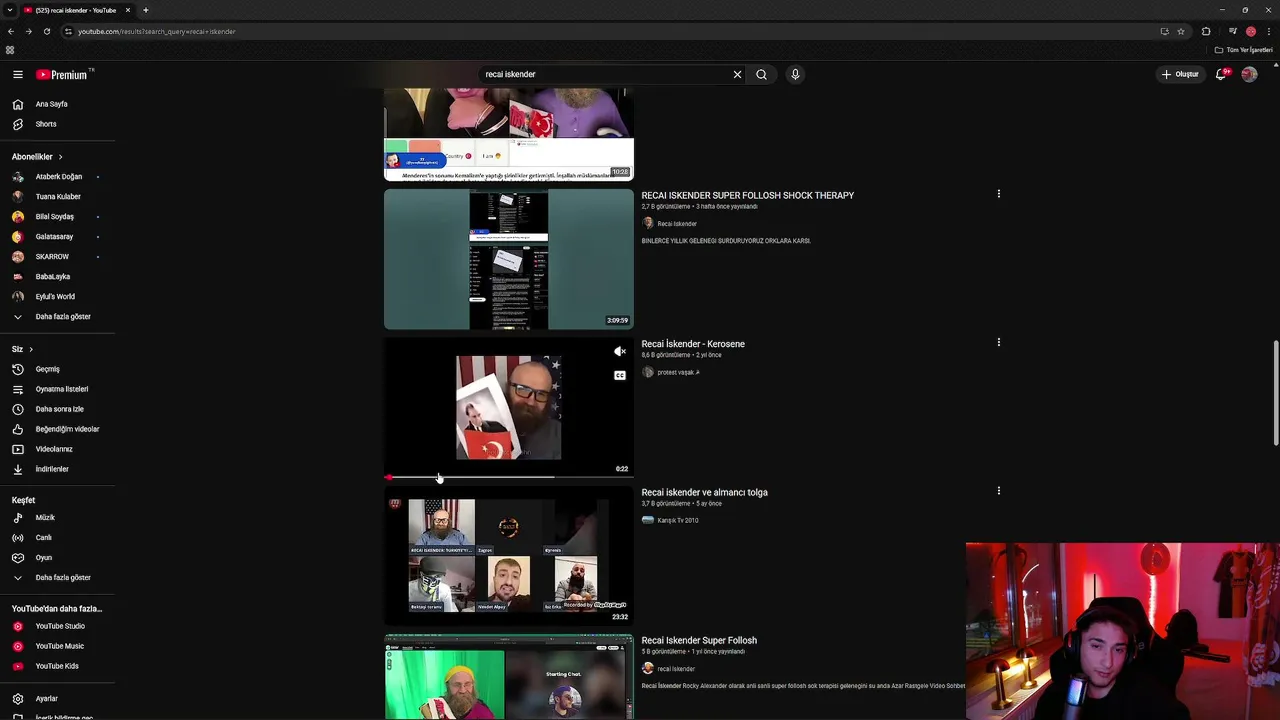Open notifications bell

click(1221, 75)
